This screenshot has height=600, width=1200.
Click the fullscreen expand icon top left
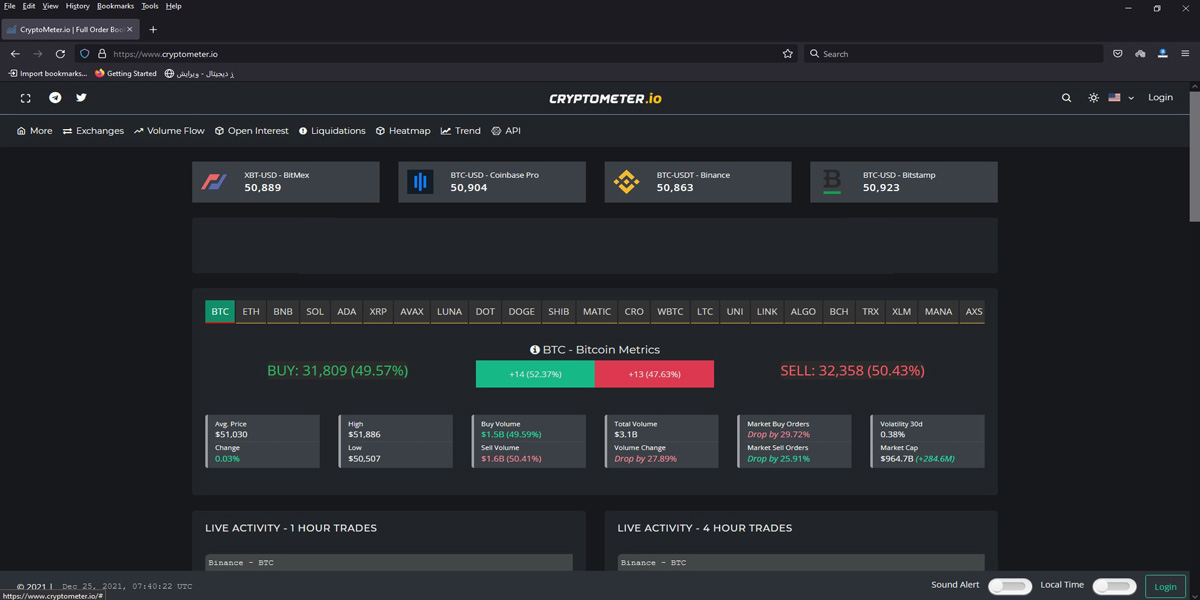click(25, 97)
